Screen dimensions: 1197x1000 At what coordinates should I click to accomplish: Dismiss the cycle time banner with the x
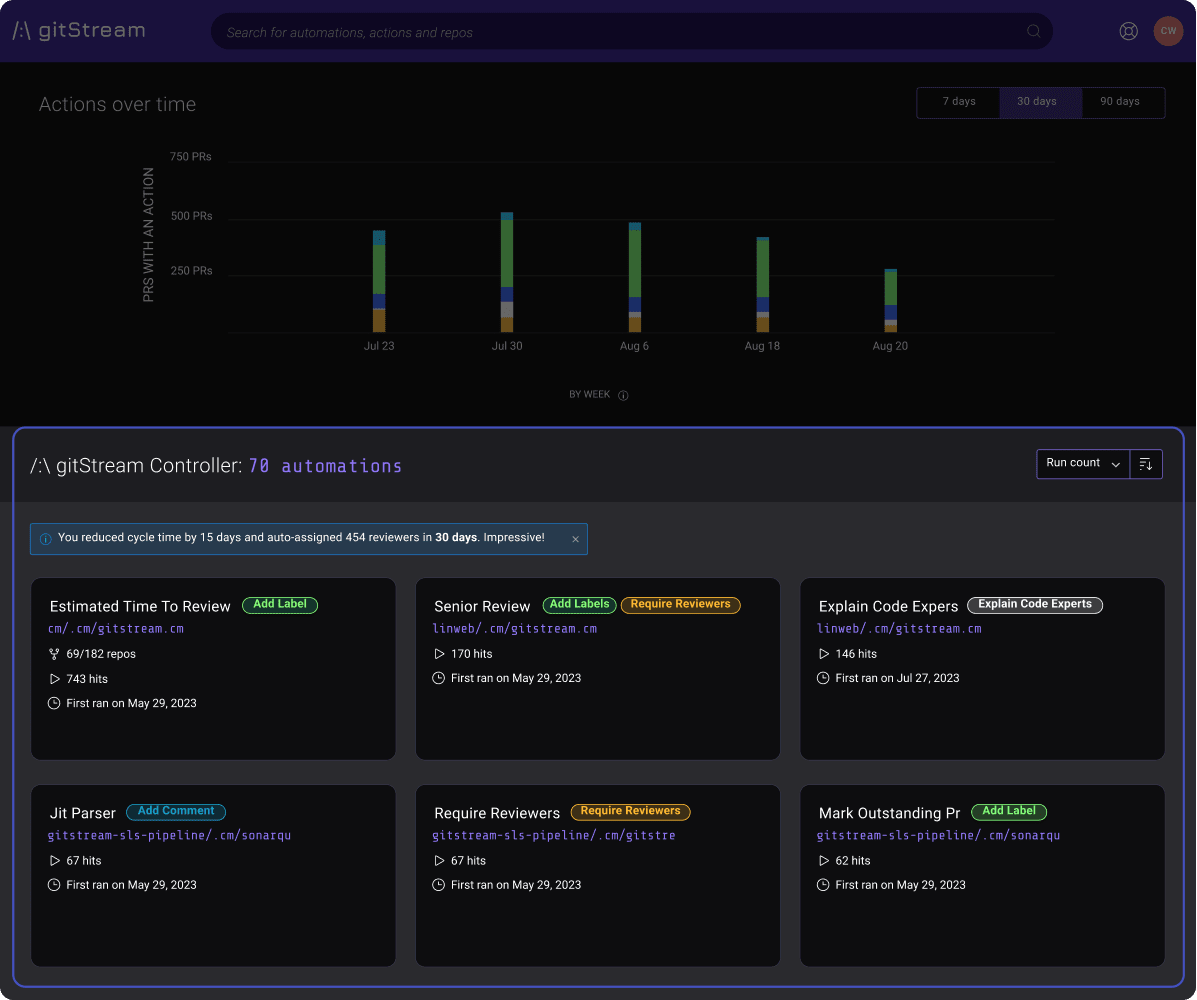click(575, 539)
